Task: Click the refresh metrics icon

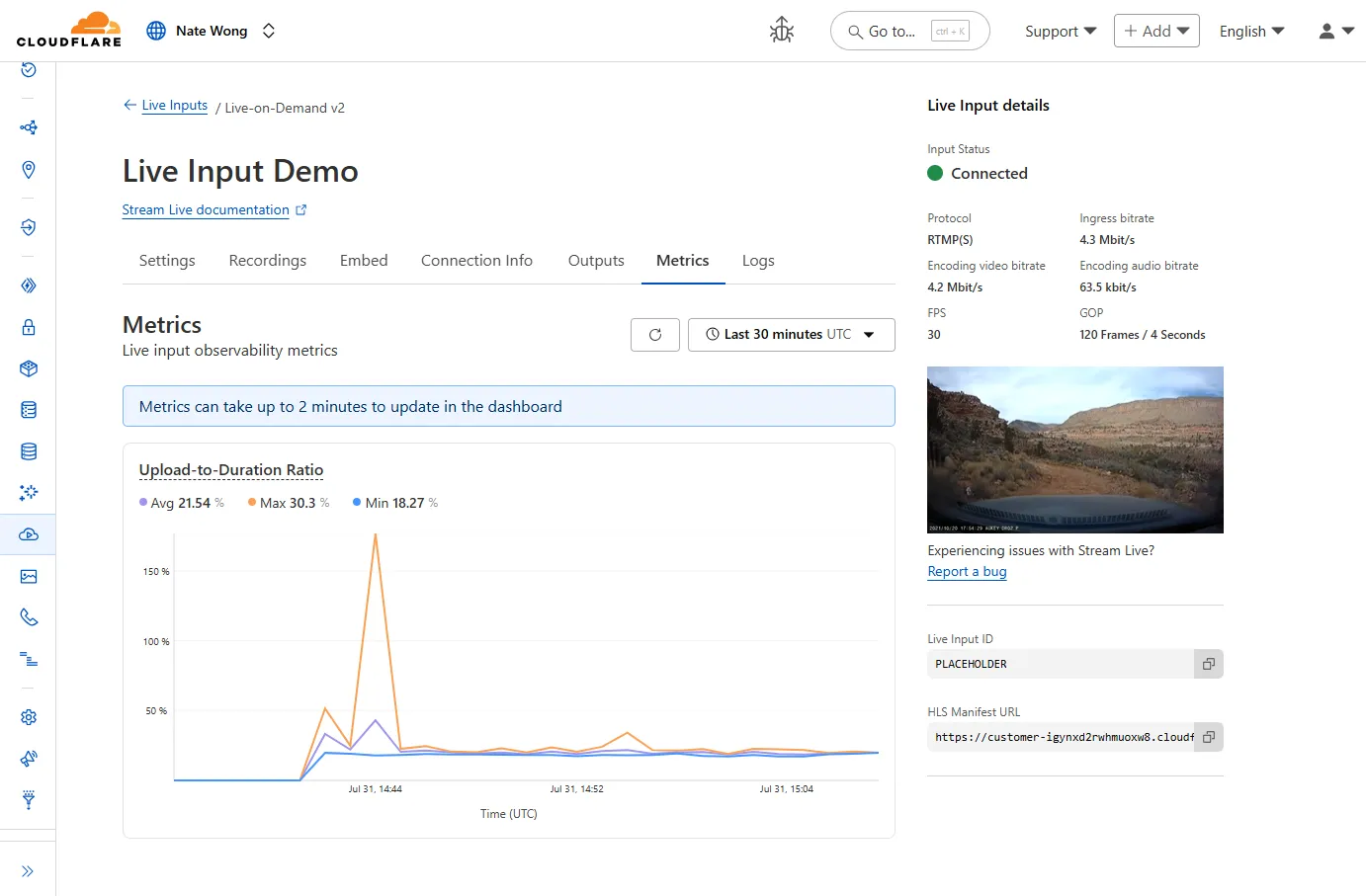Action: click(x=654, y=334)
